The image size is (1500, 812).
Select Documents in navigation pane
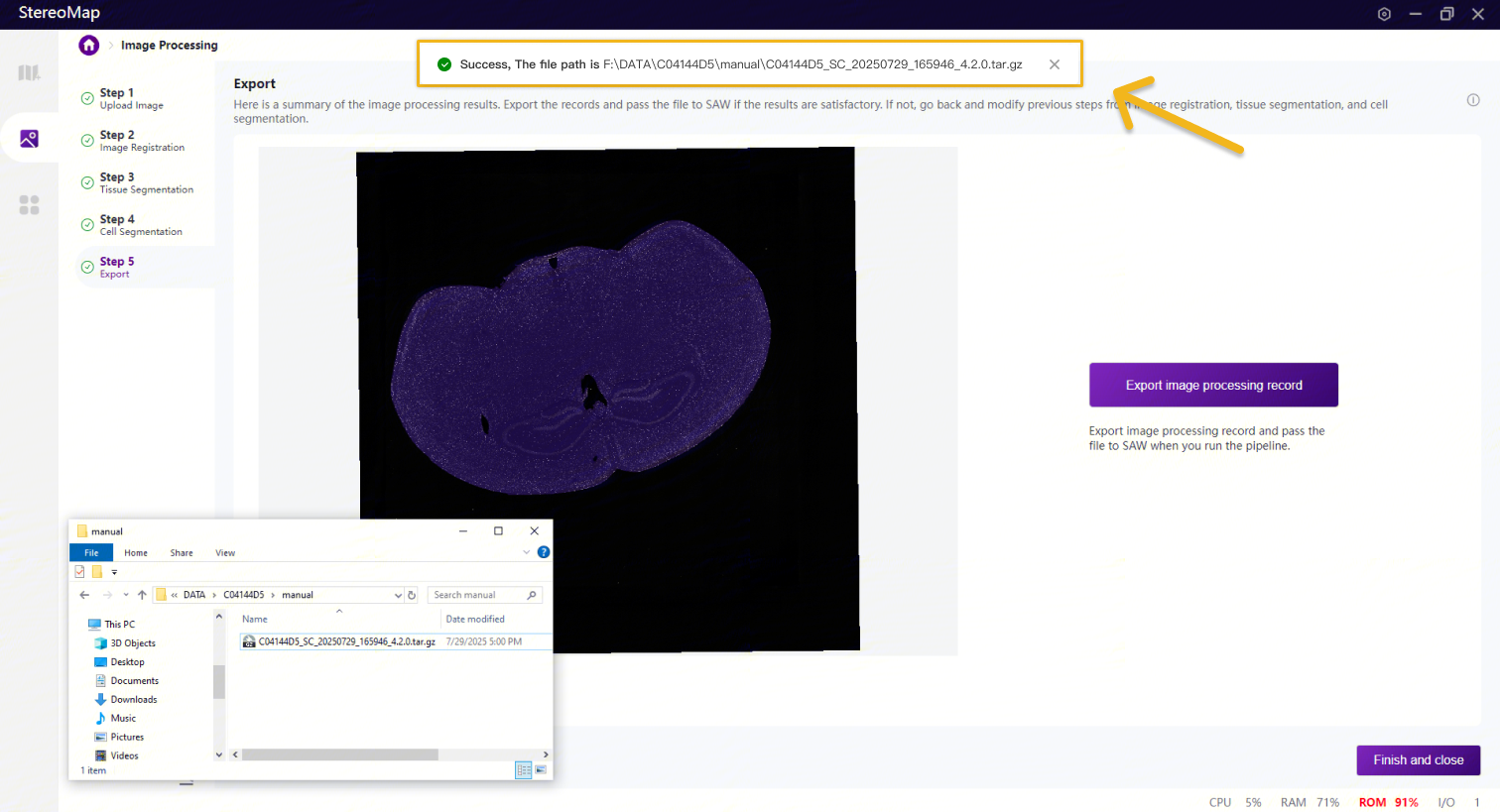tap(134, 681)
